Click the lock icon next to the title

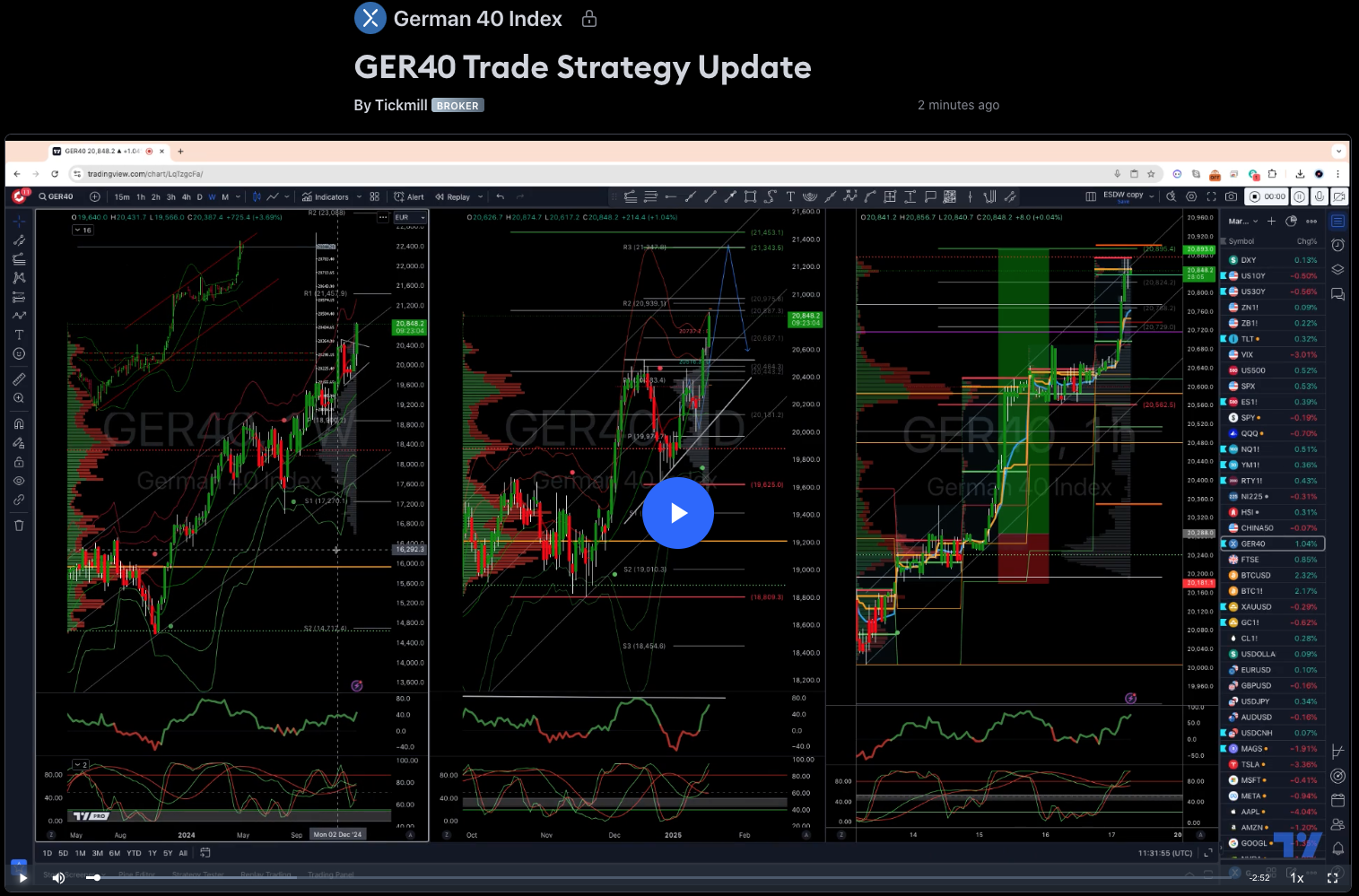pos(589,19)
